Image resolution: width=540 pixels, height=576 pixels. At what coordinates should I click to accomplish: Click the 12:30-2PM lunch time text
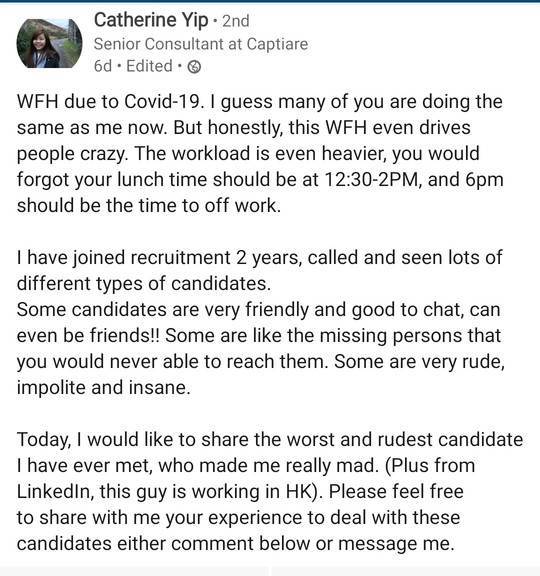pos(372,180)
